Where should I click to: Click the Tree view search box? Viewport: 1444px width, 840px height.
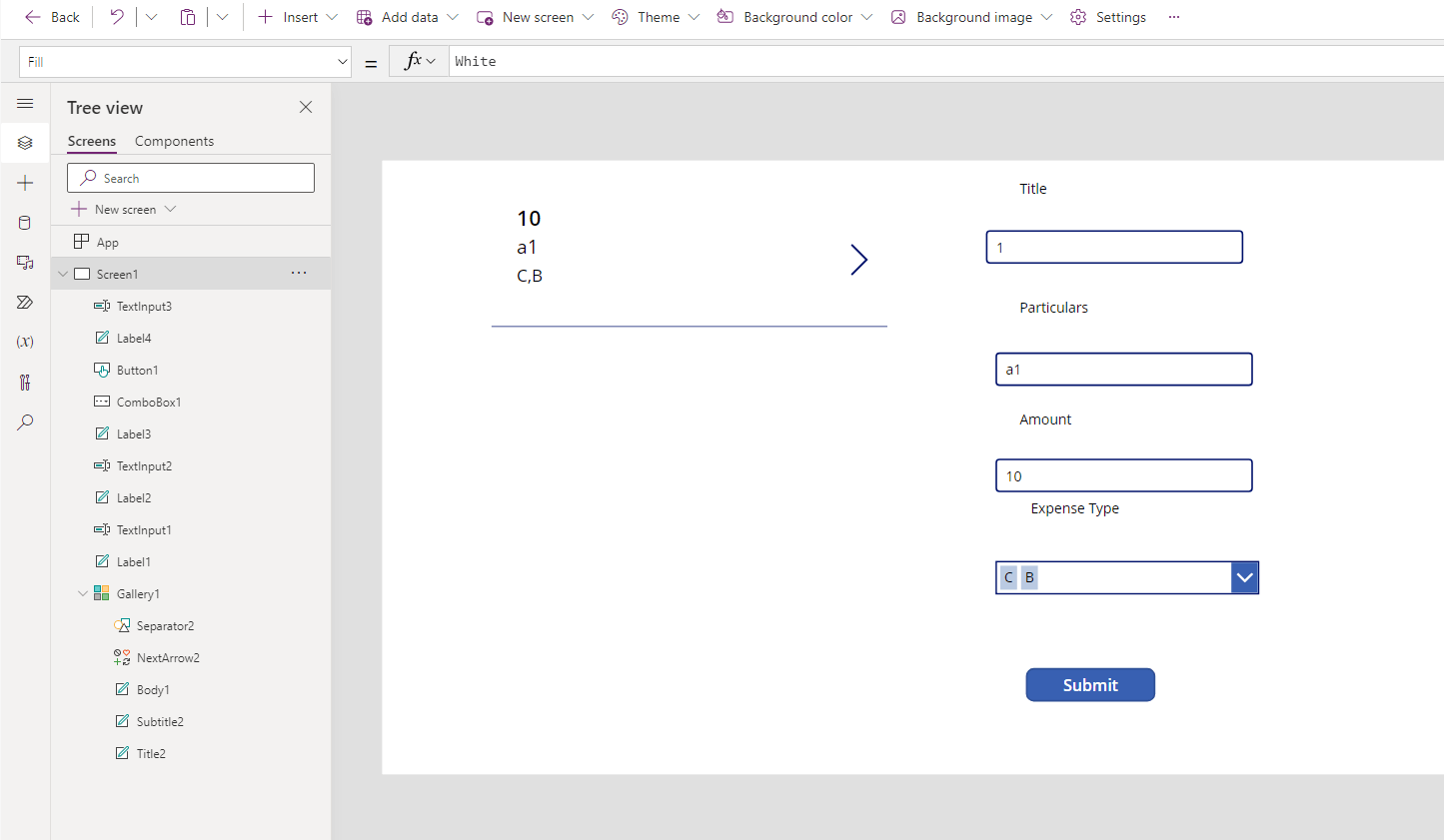click(x=190, y=177)
